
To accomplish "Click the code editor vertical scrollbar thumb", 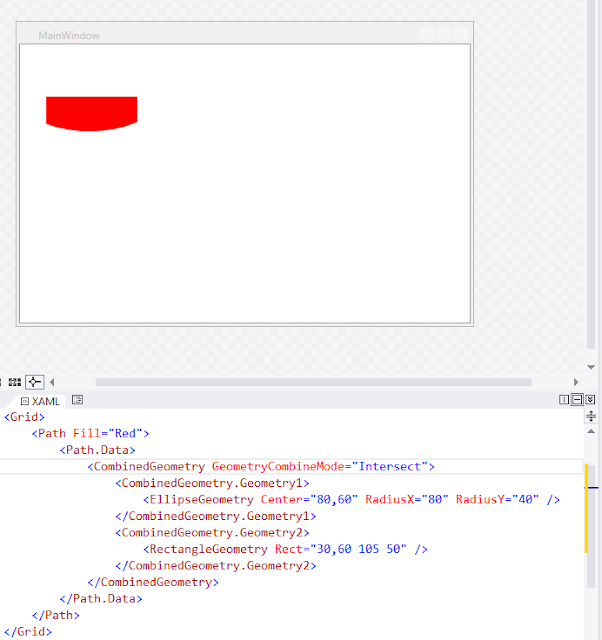I will 591,526.
